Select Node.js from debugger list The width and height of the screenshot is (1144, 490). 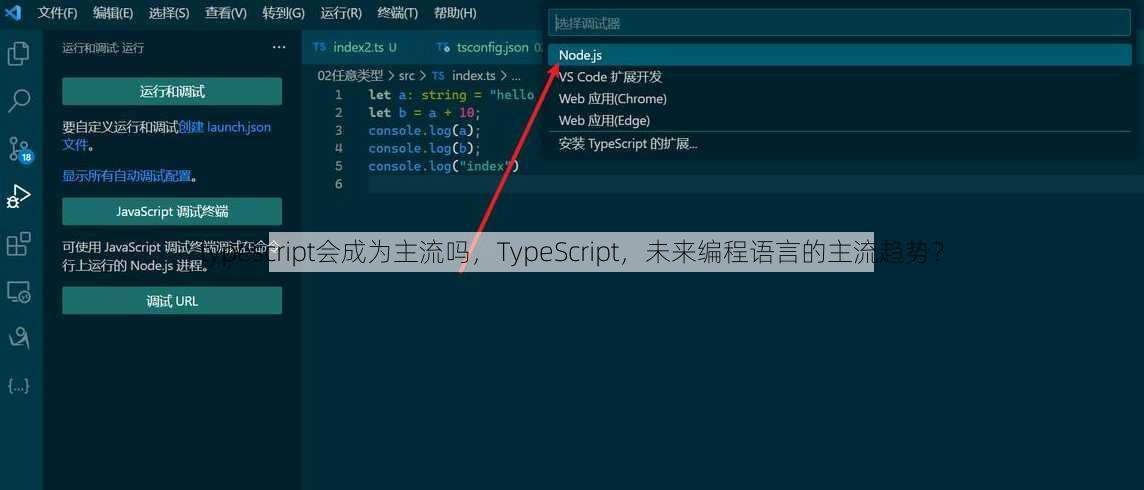tap(839, 55)
